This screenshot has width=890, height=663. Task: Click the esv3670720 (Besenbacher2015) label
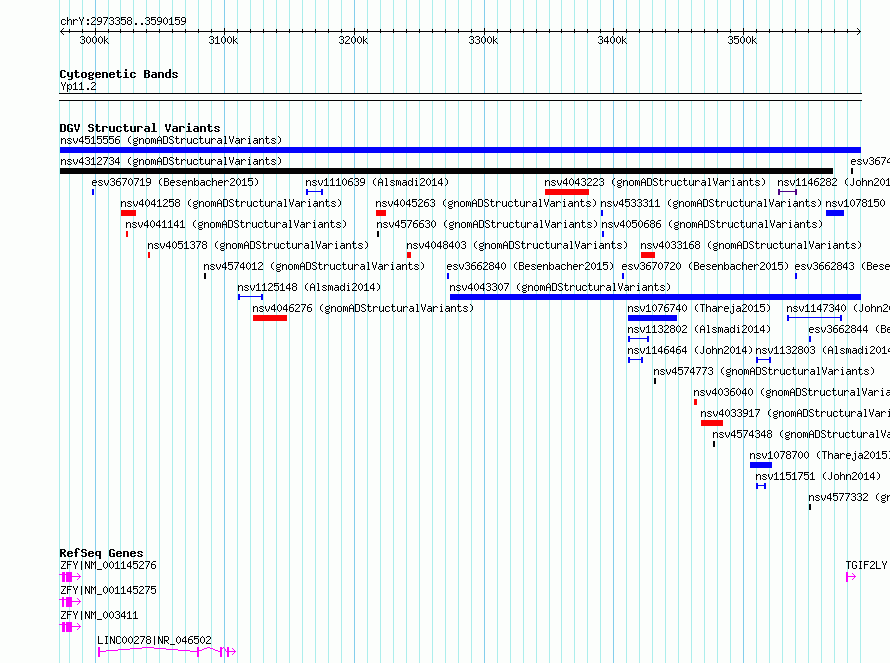point(705,266)
